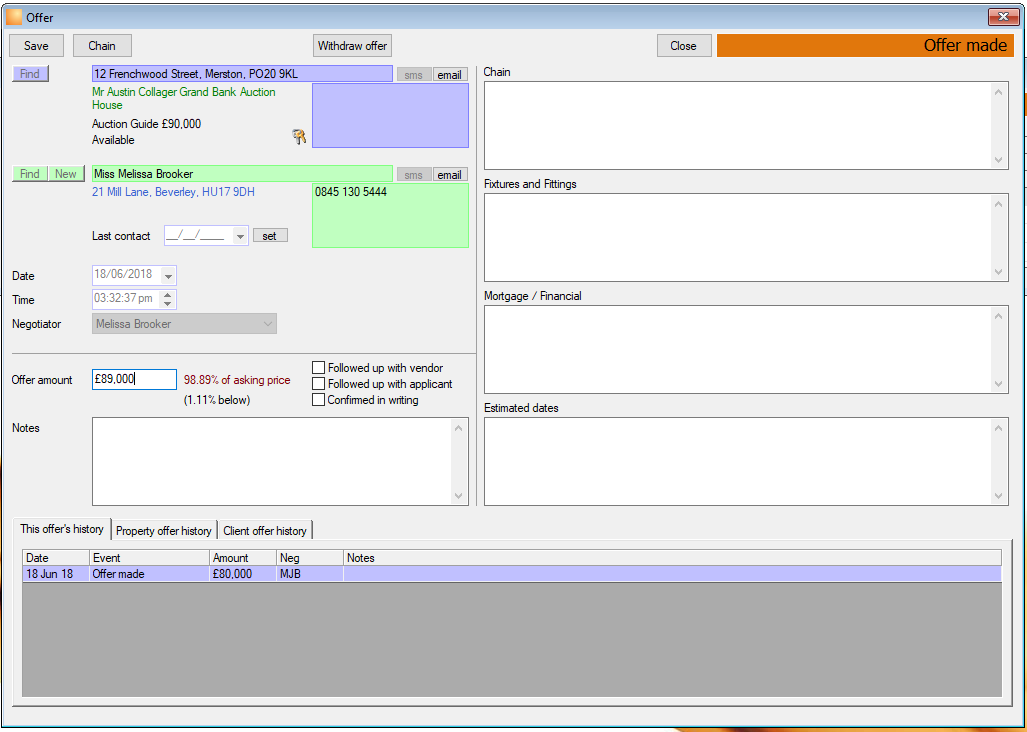Click the Mortgage / Financial scroll down arrow

click(998, 384)
